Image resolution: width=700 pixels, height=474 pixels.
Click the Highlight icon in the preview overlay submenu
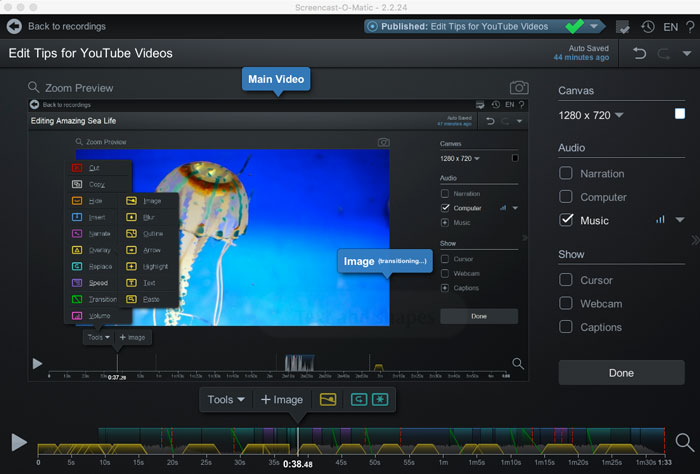click(x=131, y=266)
